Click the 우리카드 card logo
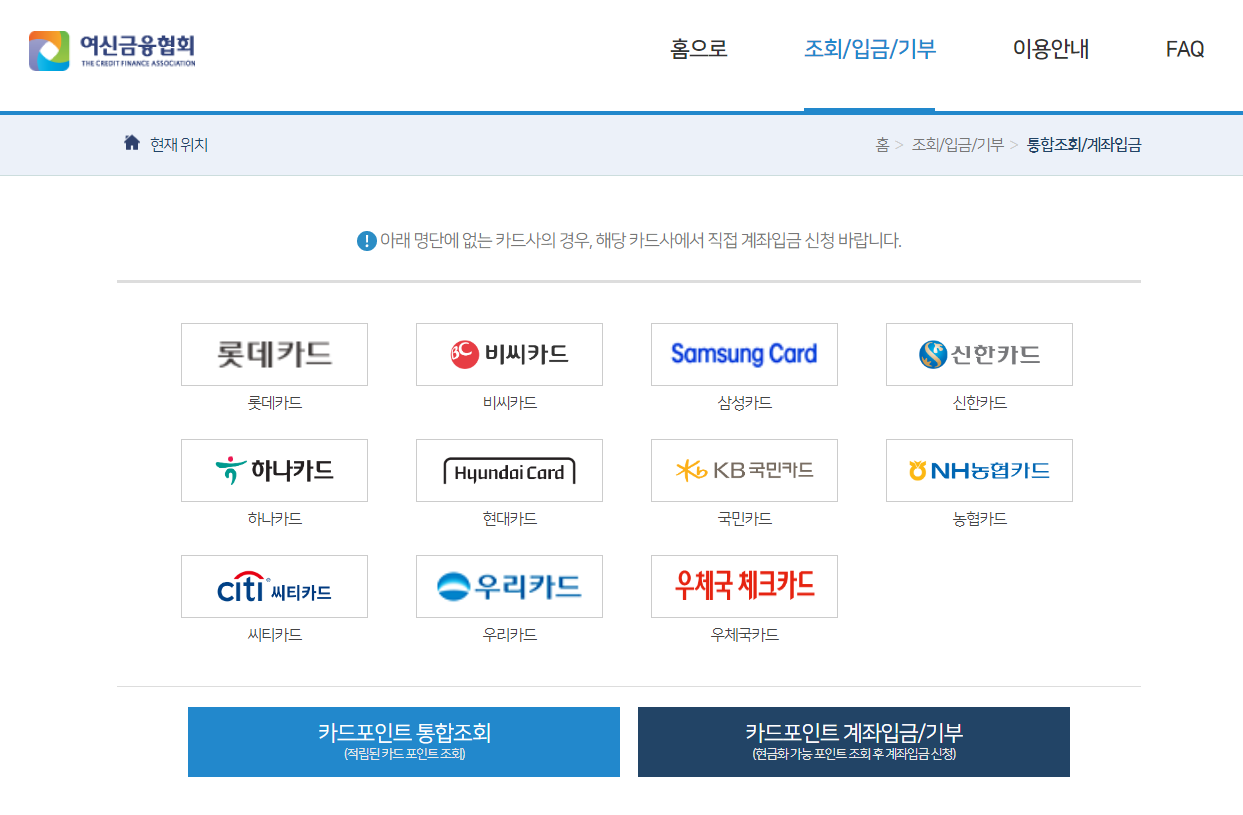Viewport: 1243px width, 815px height. (x=509, y=586)
